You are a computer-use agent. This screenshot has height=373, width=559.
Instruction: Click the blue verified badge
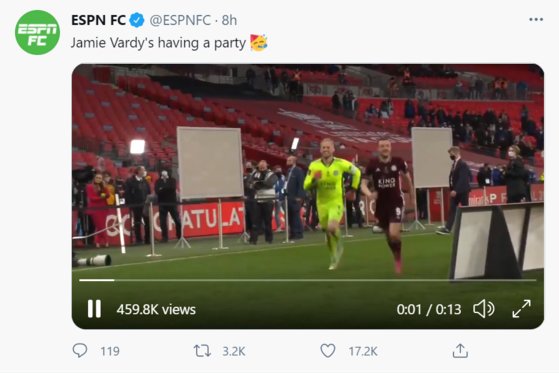tap(137, 20)
